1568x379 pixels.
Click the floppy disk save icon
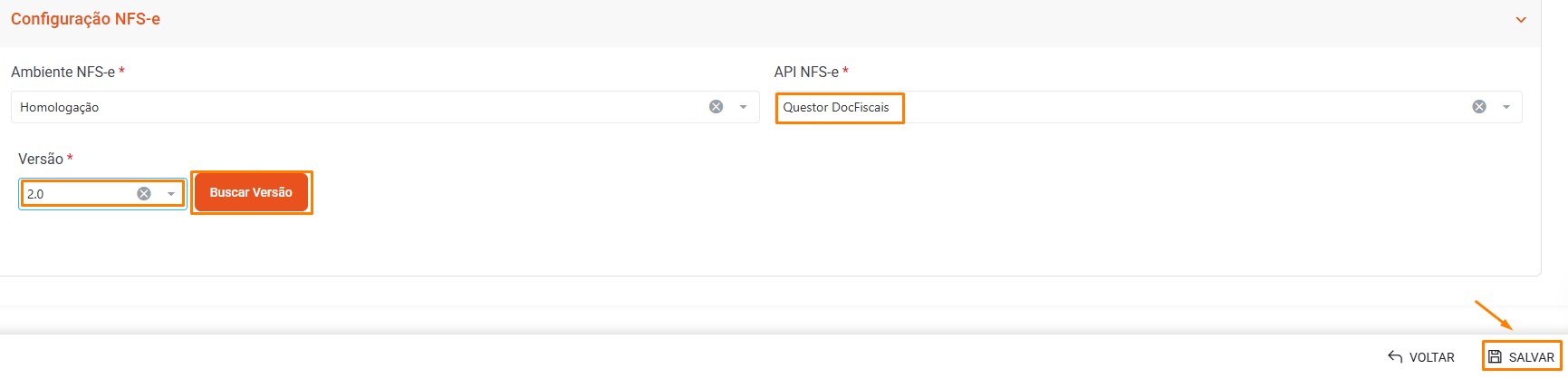point(1495,357)
